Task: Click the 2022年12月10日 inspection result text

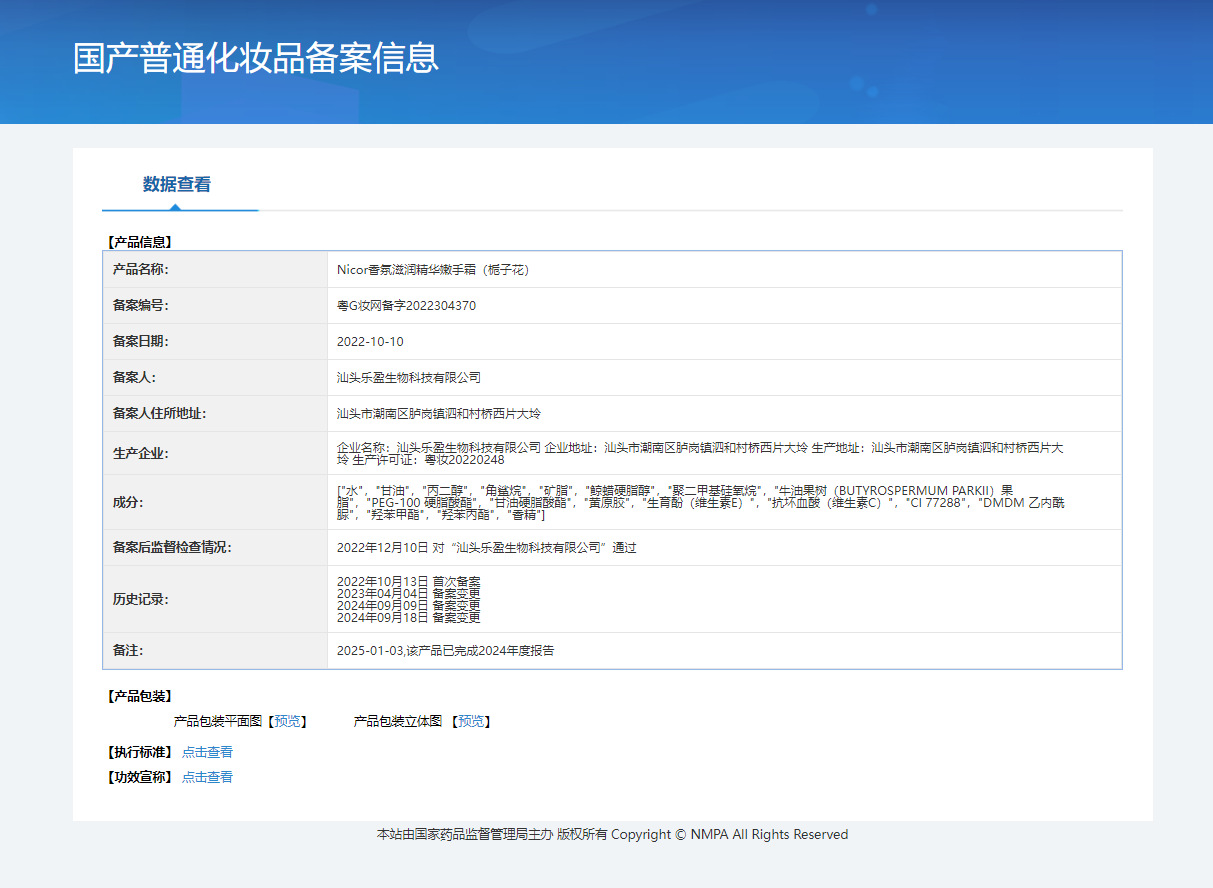Action: pyautogui.click(x=486, y=548)
